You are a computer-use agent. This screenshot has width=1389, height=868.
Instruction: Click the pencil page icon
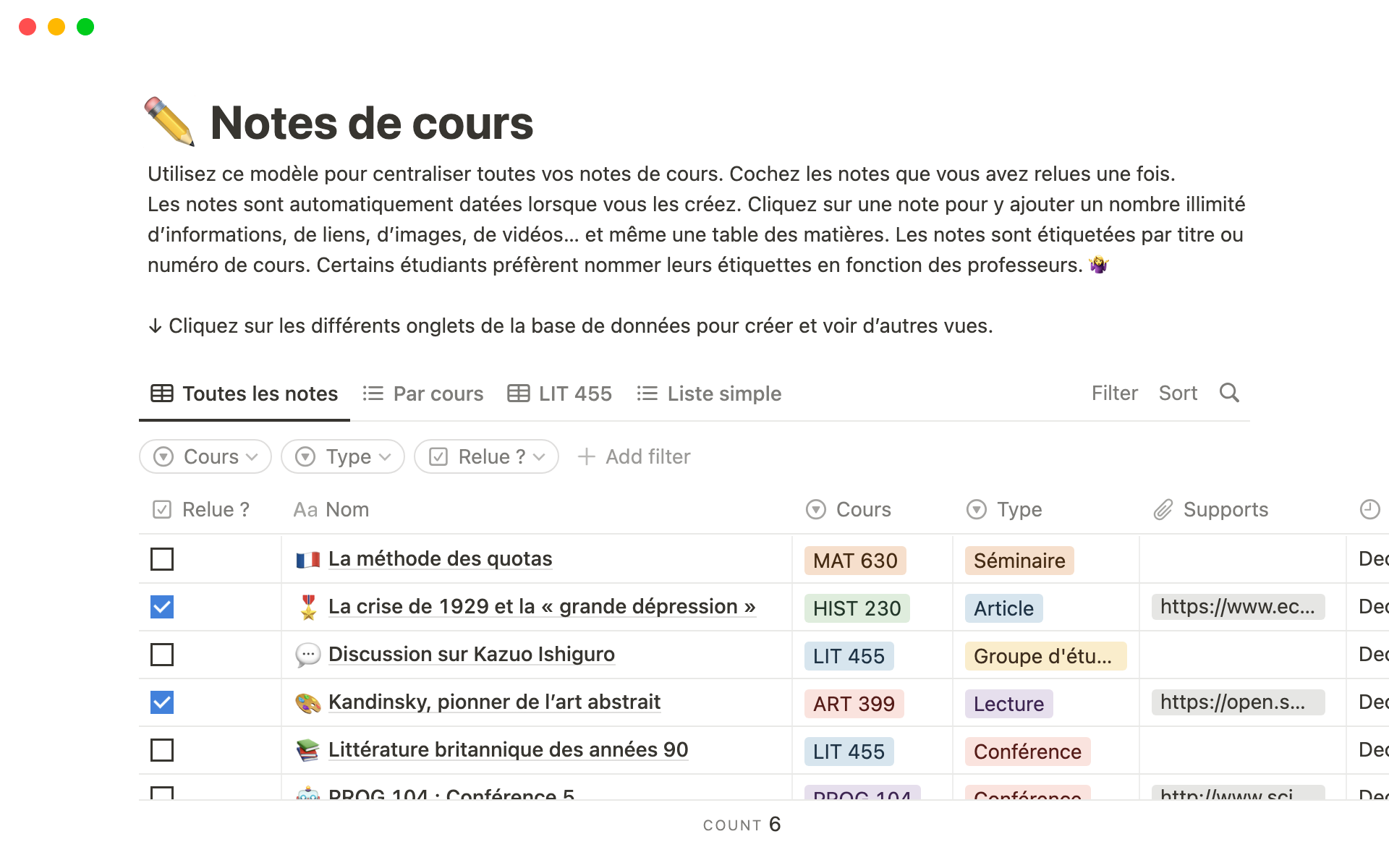point(169,122)
